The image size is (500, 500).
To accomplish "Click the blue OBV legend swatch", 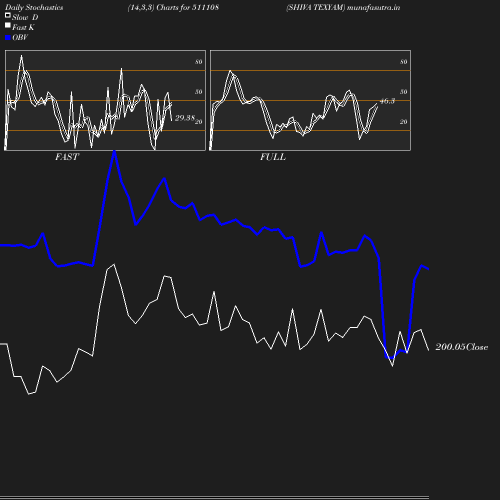I will click(x=8, y=38).
